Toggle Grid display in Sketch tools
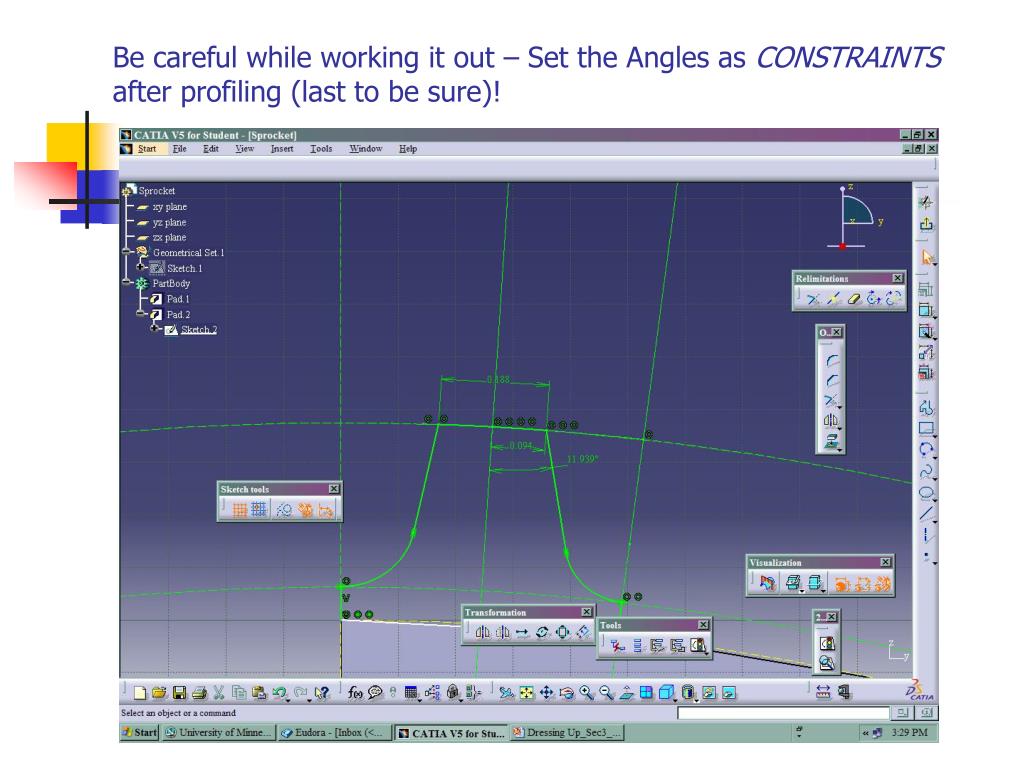This screenshot has height=768, width=1024. 240,510
